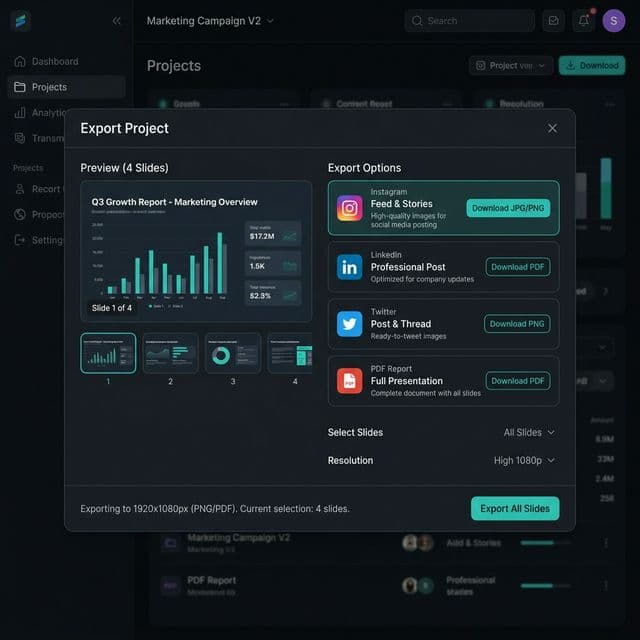Click the Instagram Feed & Stories title
640x640 pixels.
(401, 204)
